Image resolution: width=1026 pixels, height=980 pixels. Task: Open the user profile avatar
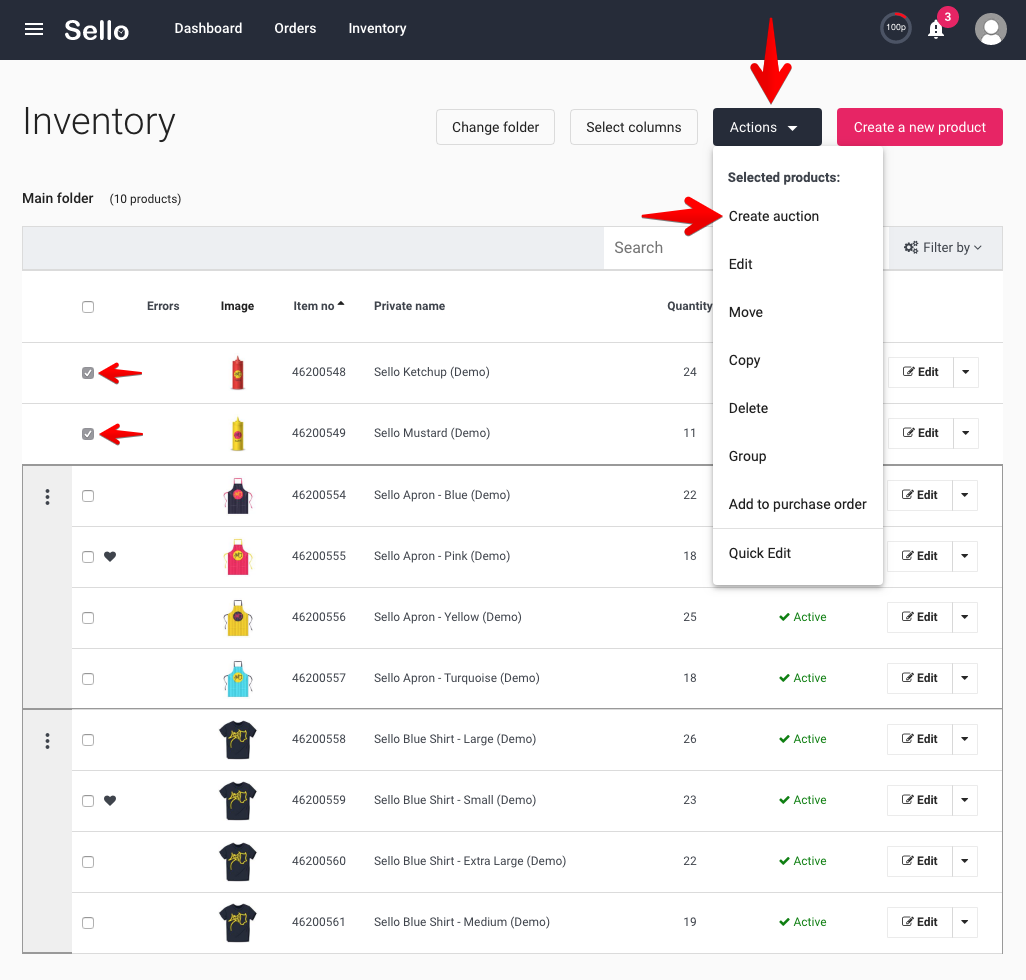pyautogui.click(x=991, y=29)
